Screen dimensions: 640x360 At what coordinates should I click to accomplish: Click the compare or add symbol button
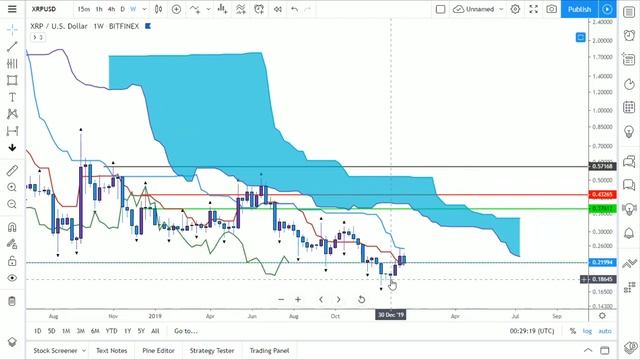coord(176,9)
